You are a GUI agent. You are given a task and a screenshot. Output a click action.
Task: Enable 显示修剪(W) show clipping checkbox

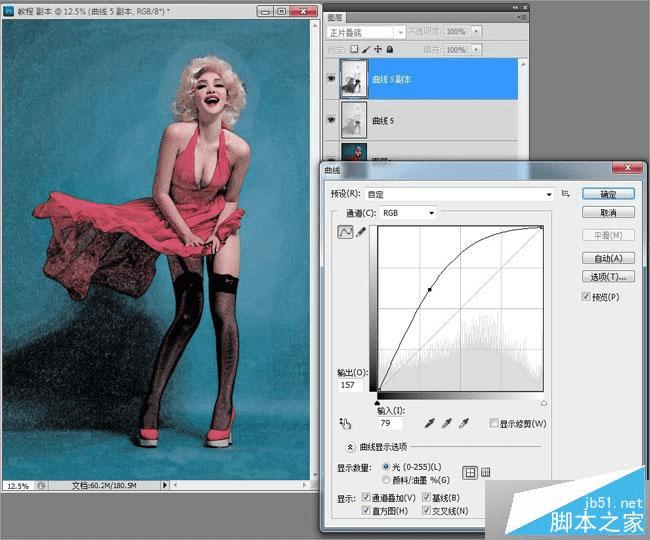(494, 423)
